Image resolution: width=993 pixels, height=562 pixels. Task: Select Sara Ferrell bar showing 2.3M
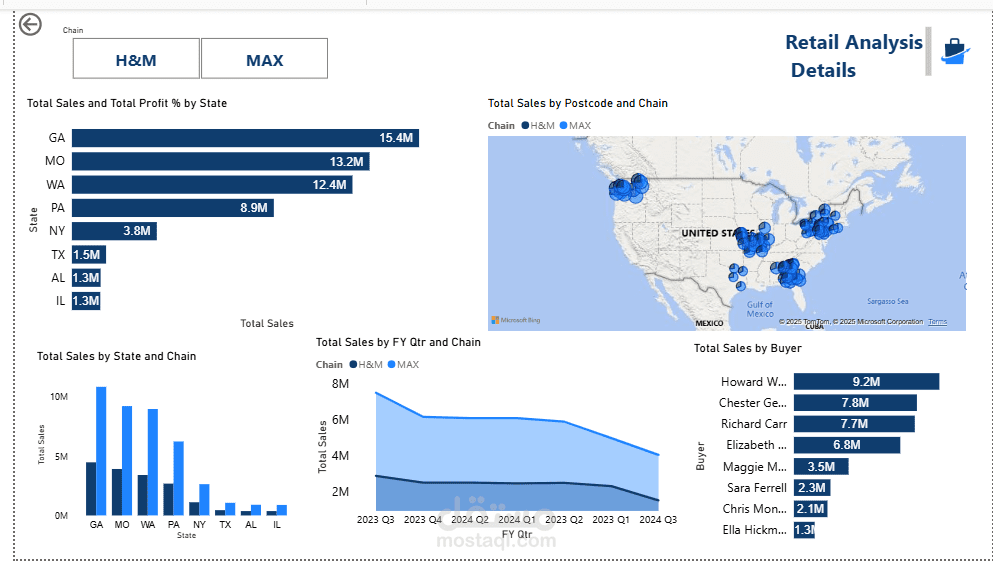(x=812, y=488)
